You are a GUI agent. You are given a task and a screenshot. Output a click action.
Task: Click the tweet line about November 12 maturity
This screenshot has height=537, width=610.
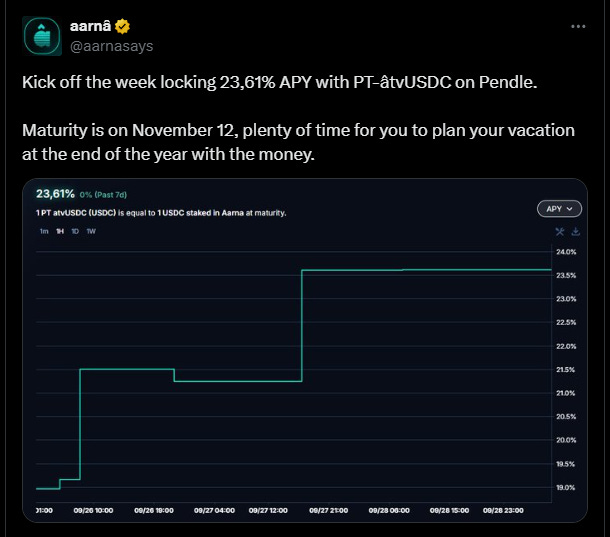[298, 142]
